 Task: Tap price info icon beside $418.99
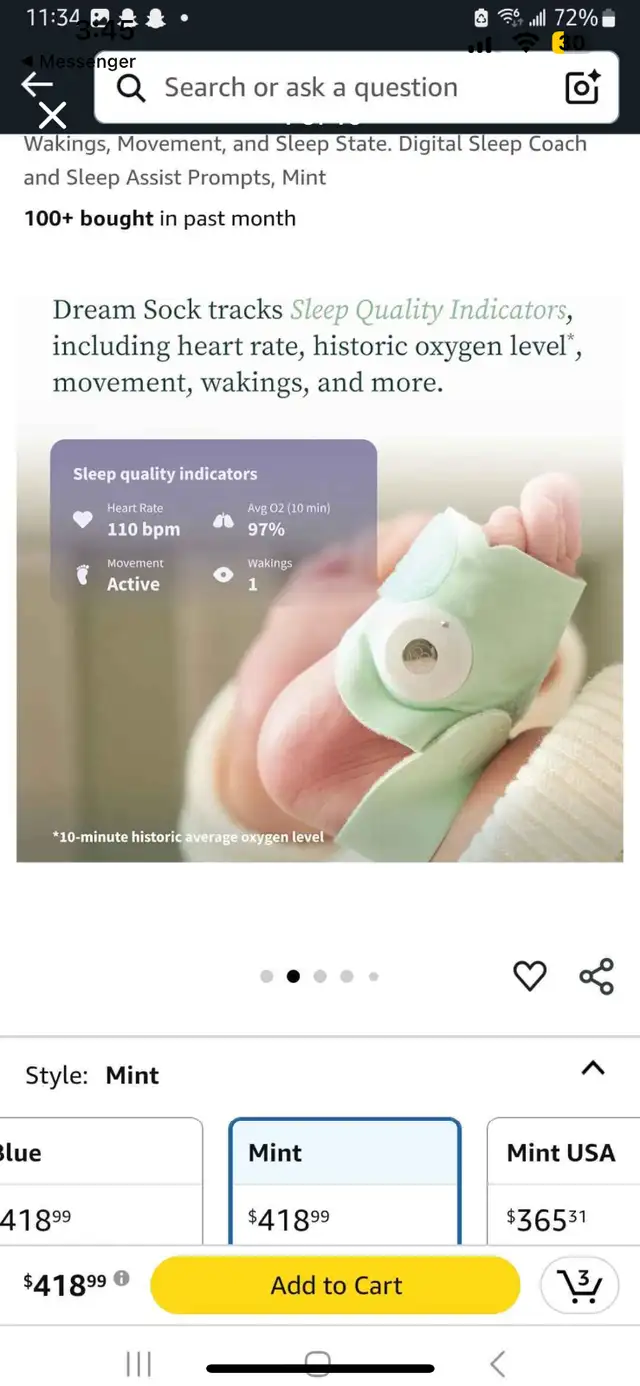(x=121, y=1278)
